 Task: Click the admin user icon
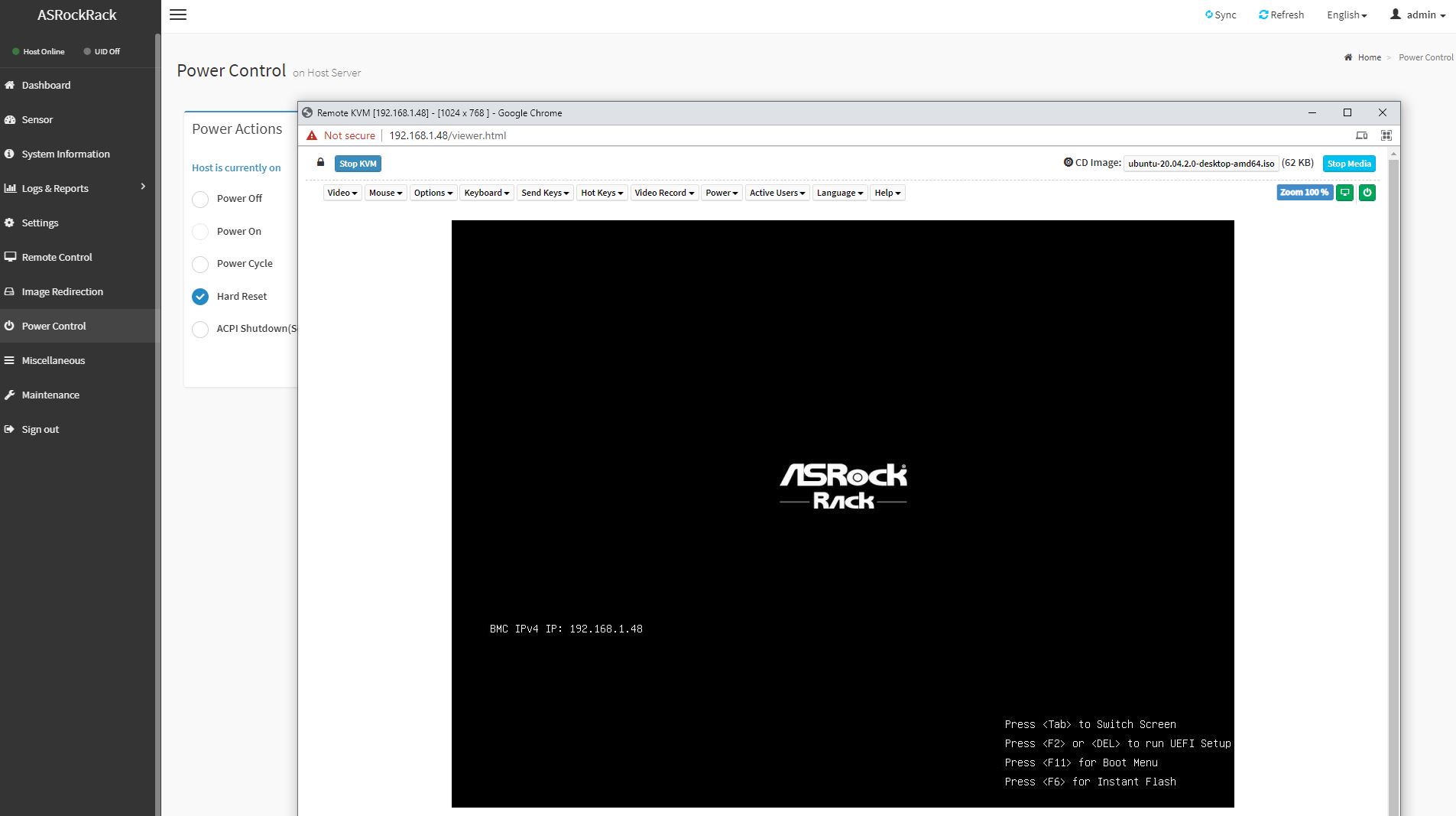coord(1396,14)
